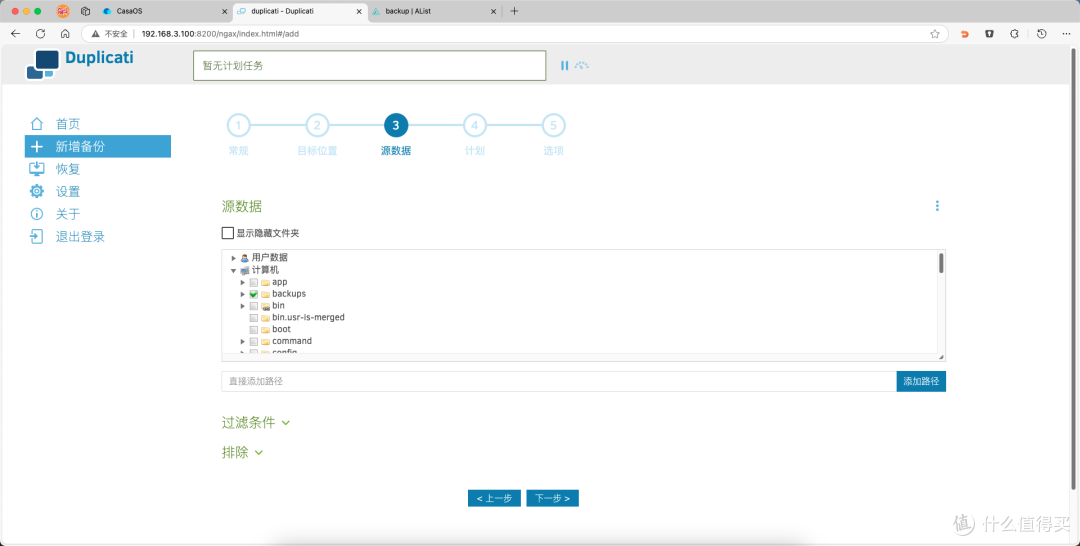1080x546 pixels.
Task: Bookmark page with the star icon
Action: (935, 34)
